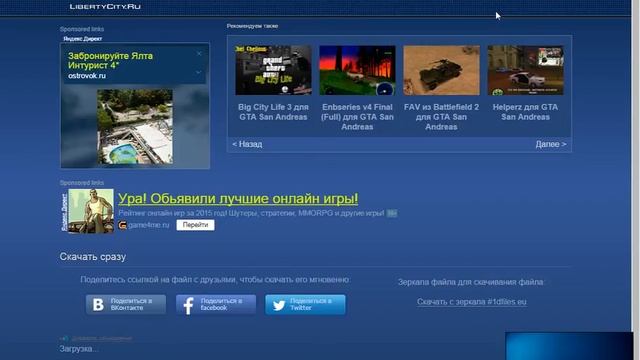
Task: Open the game4me.ru link
Action: click(148, 225)
